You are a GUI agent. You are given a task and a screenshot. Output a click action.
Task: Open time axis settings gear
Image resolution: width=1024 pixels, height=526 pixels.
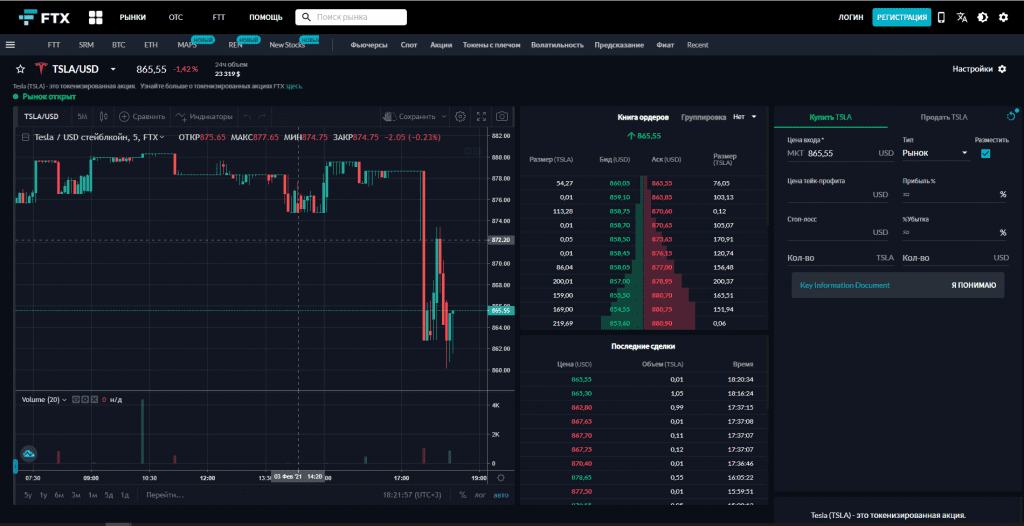click(501, 478)
